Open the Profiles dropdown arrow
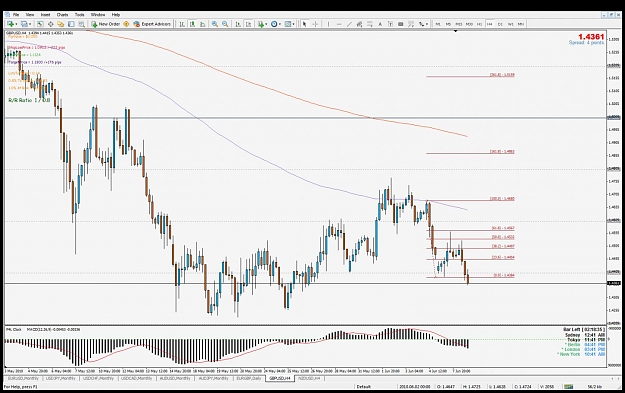The image size is (625, 393). pyautogui.click(x=29, y=24)
